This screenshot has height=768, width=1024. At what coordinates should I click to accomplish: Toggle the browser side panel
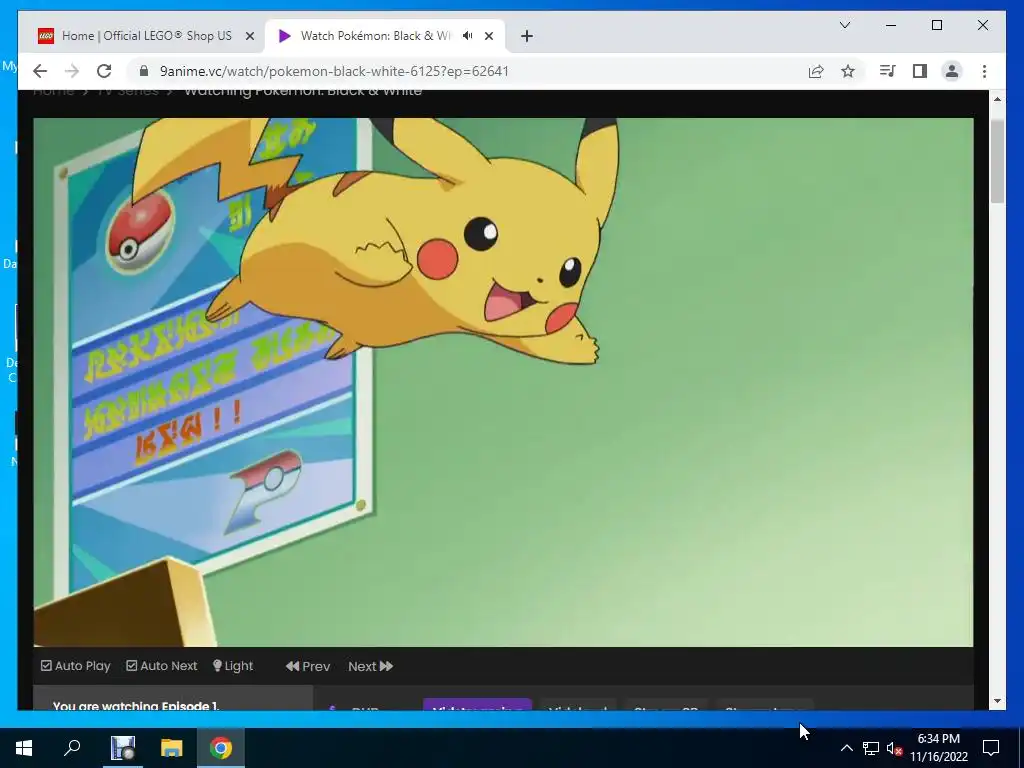(x=920, y=71)
